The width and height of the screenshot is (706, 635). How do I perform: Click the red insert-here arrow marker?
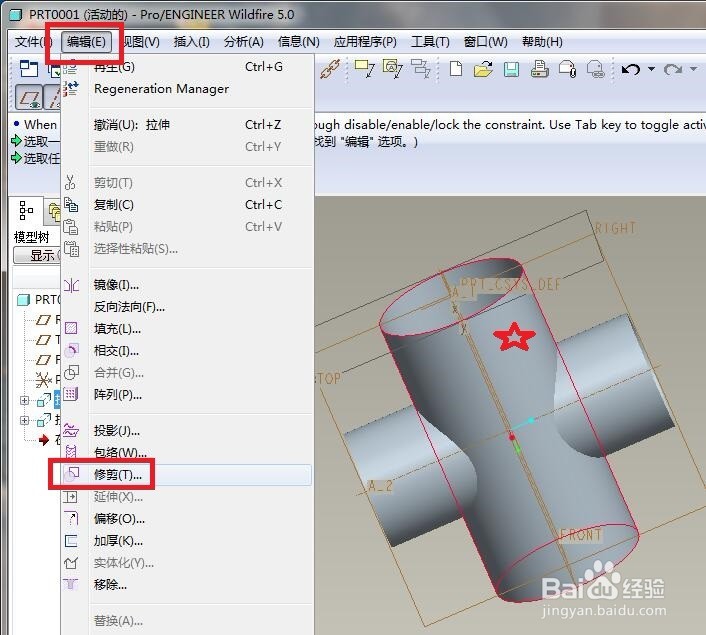coord(44,440)
